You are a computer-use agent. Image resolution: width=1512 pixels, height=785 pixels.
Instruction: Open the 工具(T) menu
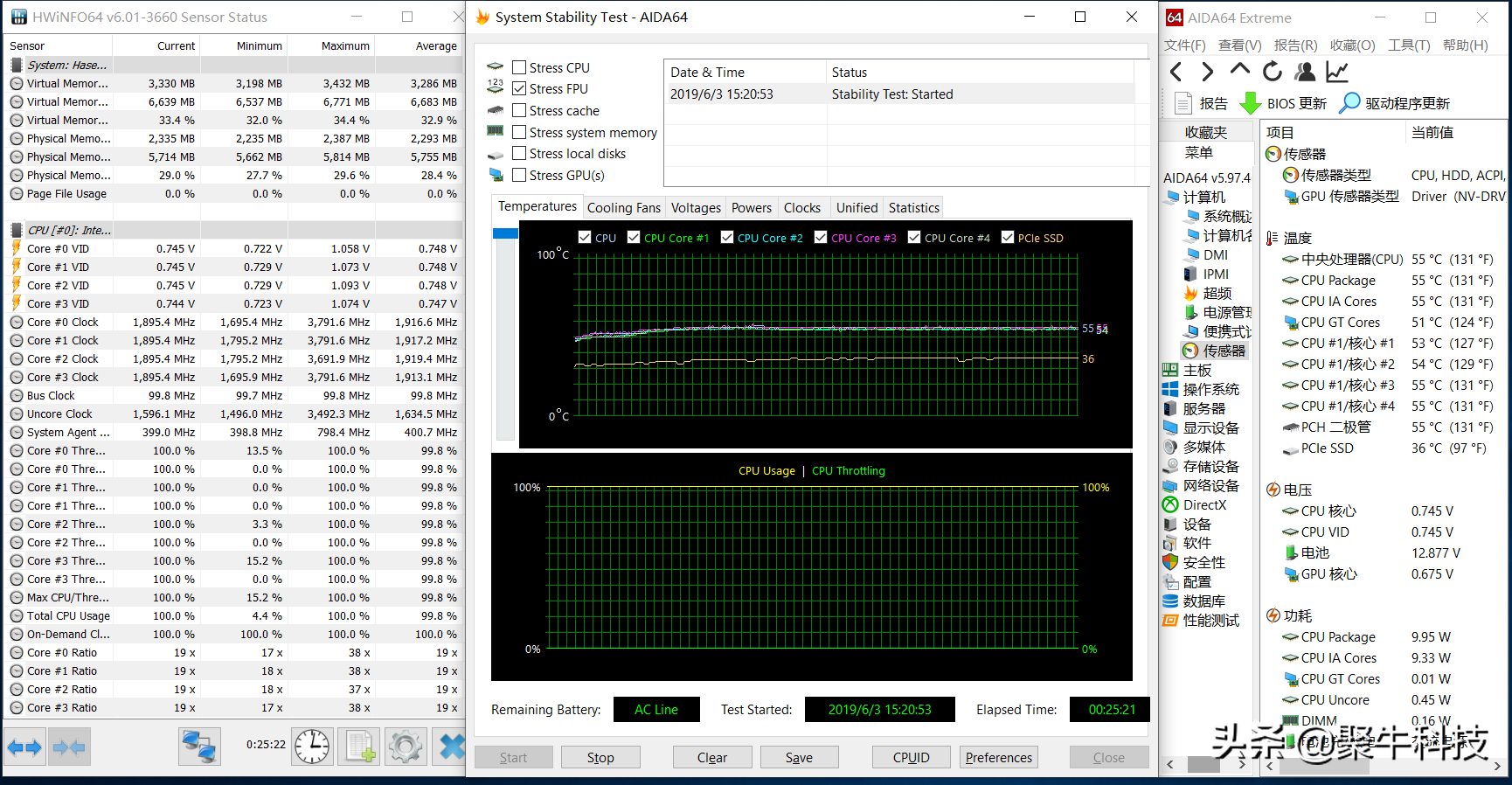pos(1408,45)
